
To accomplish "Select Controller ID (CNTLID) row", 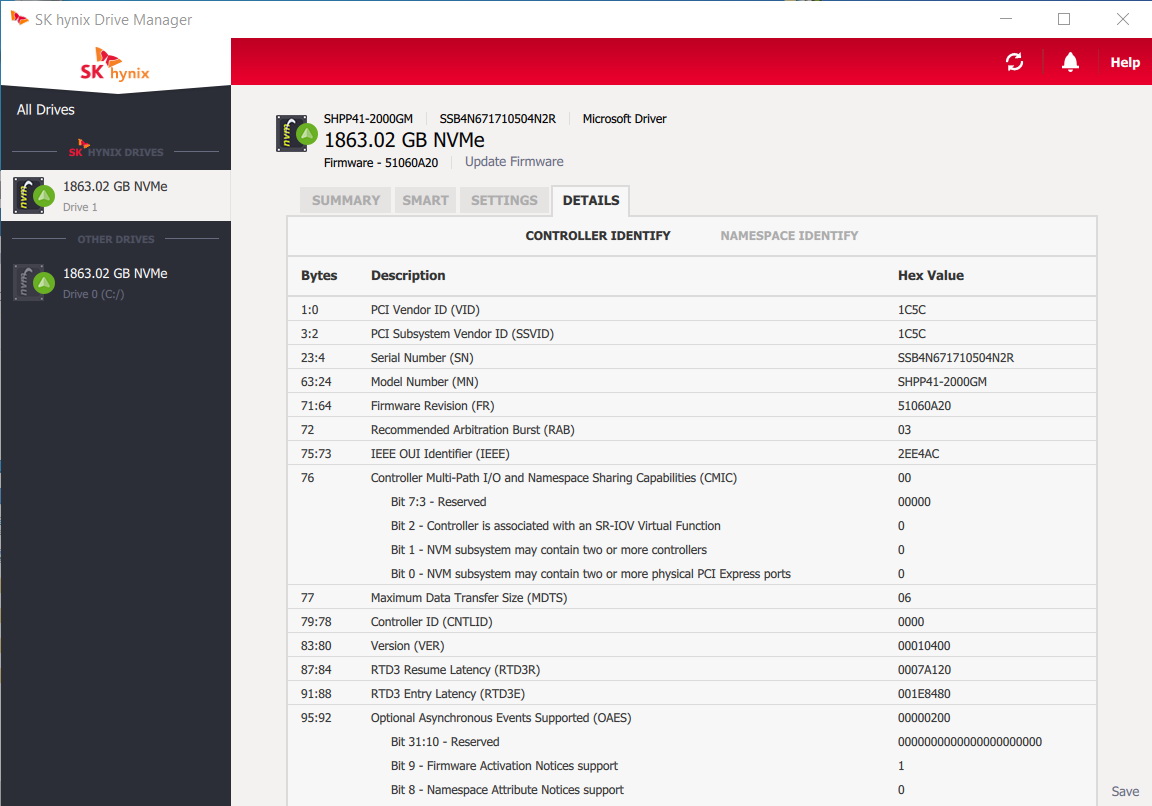I will click(691, 622).
